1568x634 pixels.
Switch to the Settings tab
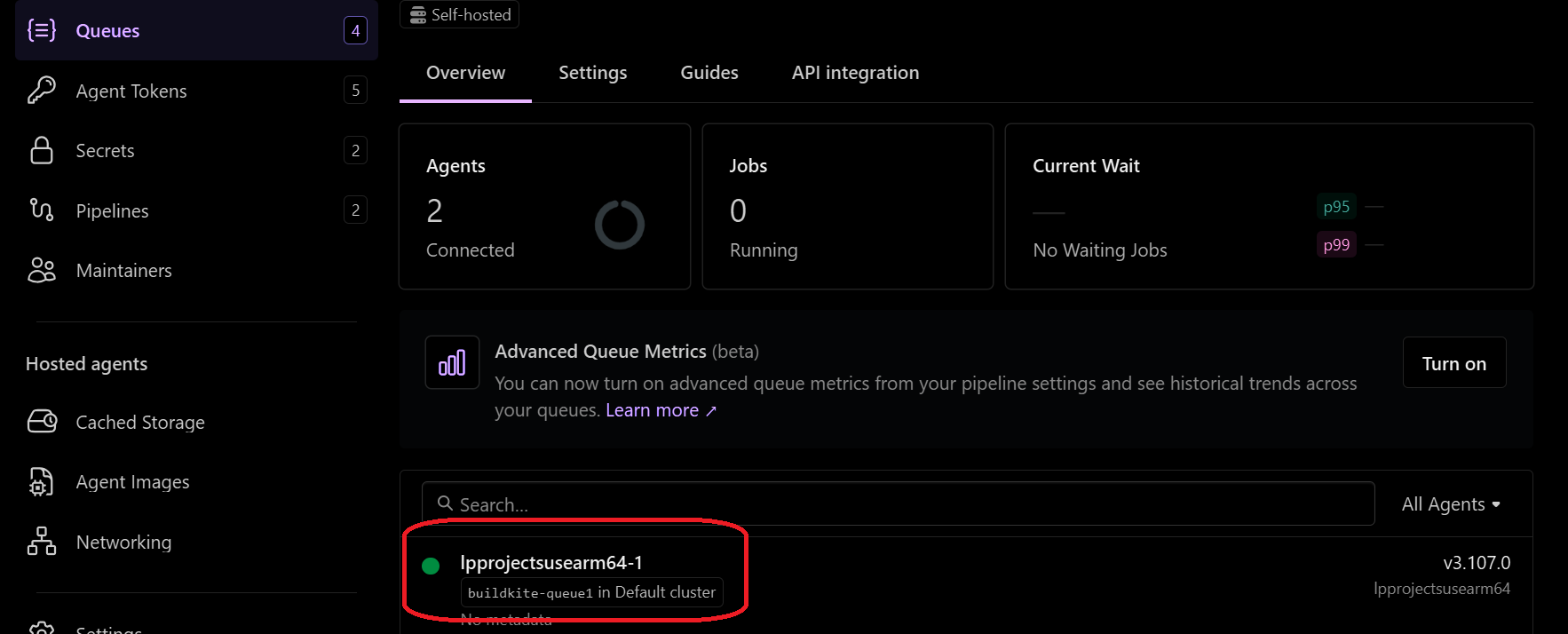click(x=592, y=72)
